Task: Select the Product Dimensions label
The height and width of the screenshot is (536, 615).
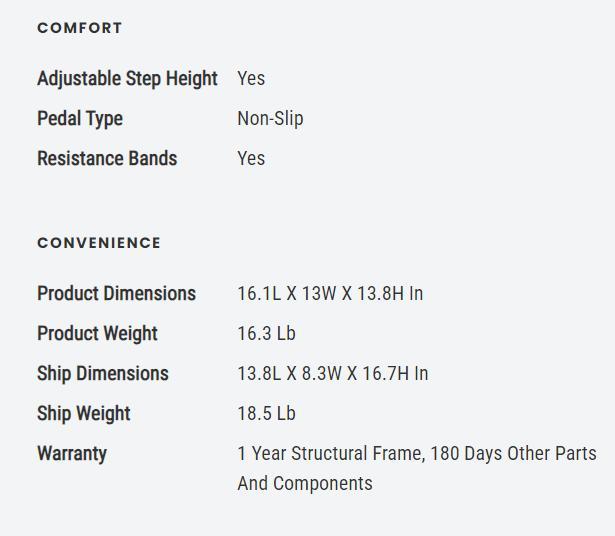Action: (x=116, y=293)
